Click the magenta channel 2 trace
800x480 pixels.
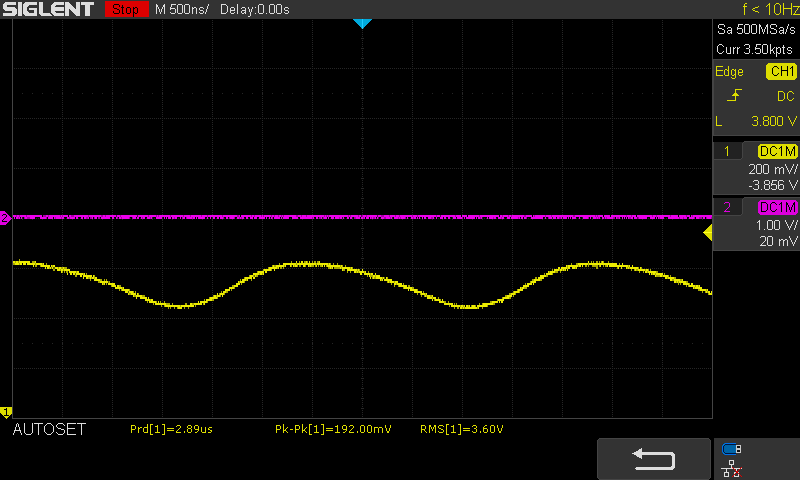(x=362, y=217)
